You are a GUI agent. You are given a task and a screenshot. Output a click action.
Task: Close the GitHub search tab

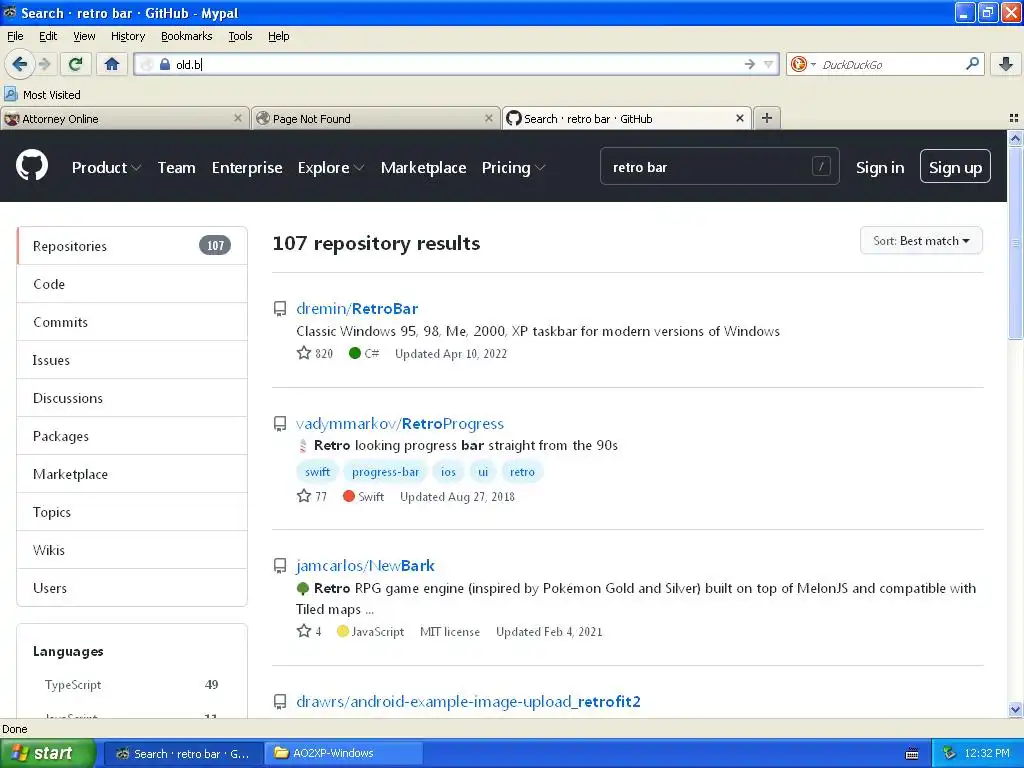pos(740,118)
